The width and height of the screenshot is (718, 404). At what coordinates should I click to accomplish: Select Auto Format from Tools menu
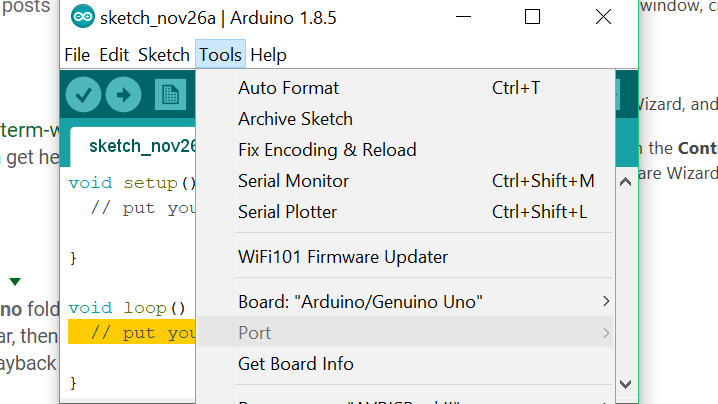tap(289, 88)
